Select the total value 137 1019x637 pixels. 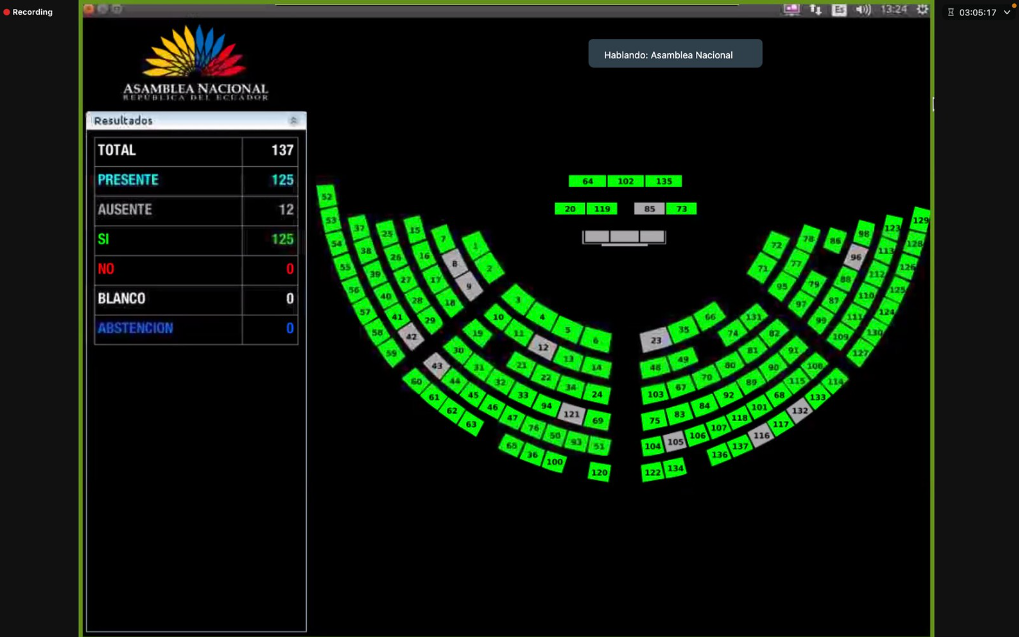click(x=283, y=150)
